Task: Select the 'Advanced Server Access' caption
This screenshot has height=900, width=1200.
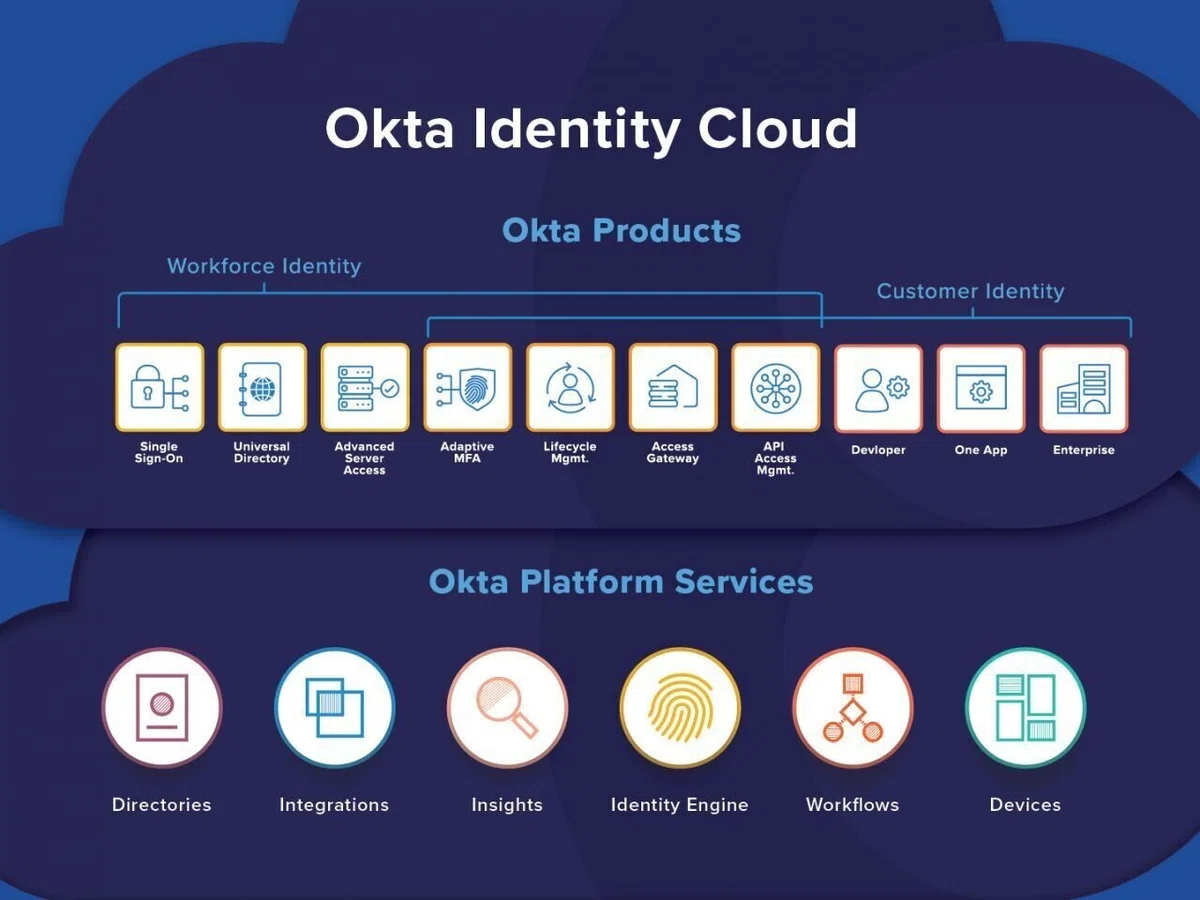Action: click(x=365, y=458)
